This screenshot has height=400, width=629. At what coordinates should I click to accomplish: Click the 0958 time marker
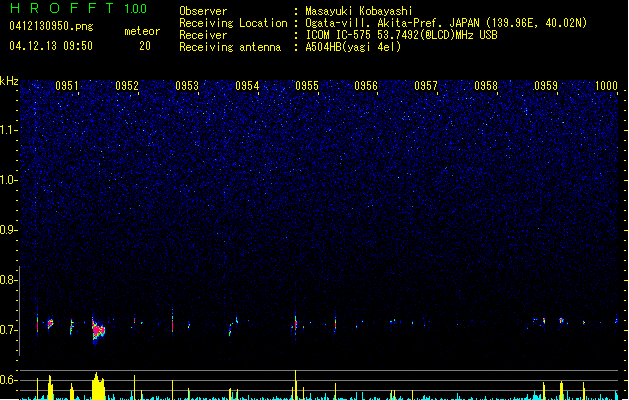coord(486,86)
